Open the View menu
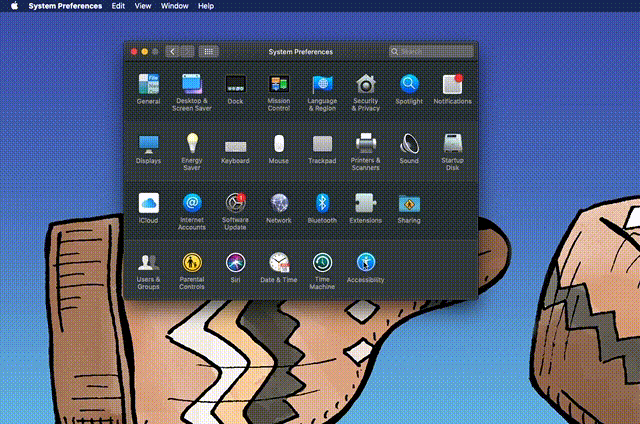The height and width of the screenshot is (424, 640). coord(143,6)
